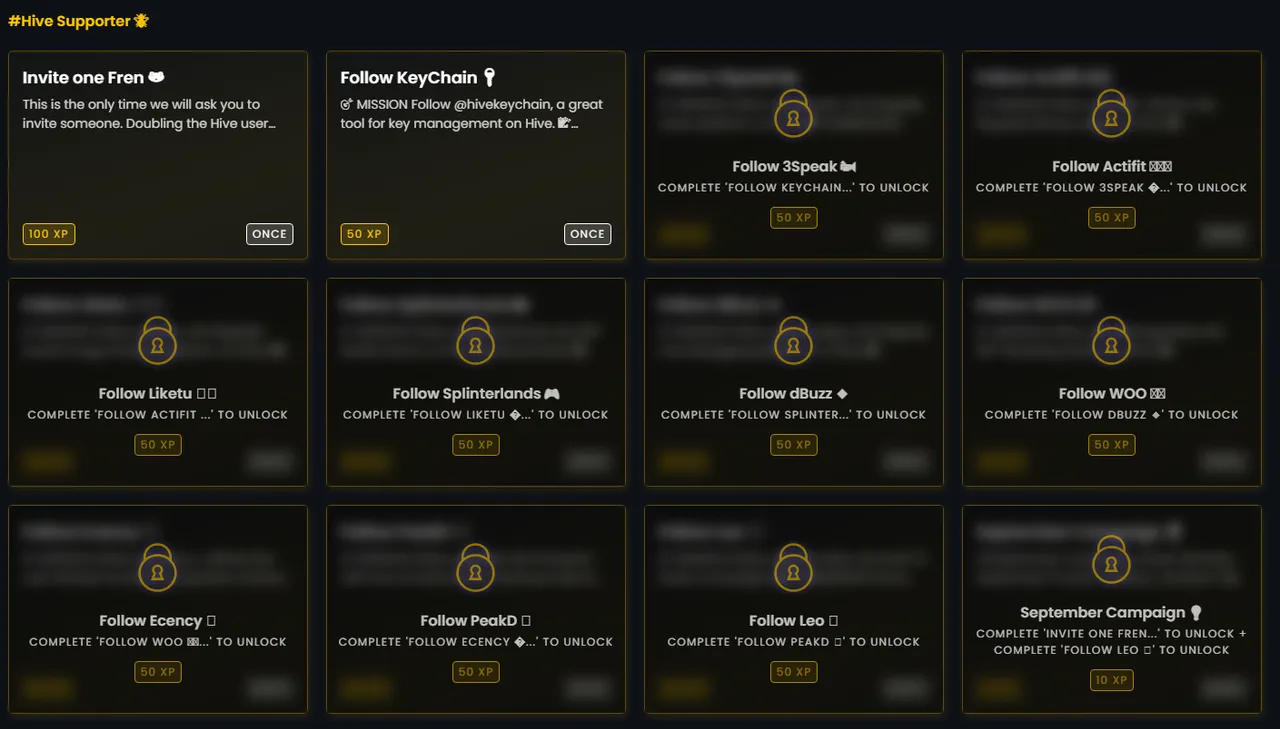Click the 10 XP badge on September Campaign
1280x729 pixels.
click(1111, 680)
